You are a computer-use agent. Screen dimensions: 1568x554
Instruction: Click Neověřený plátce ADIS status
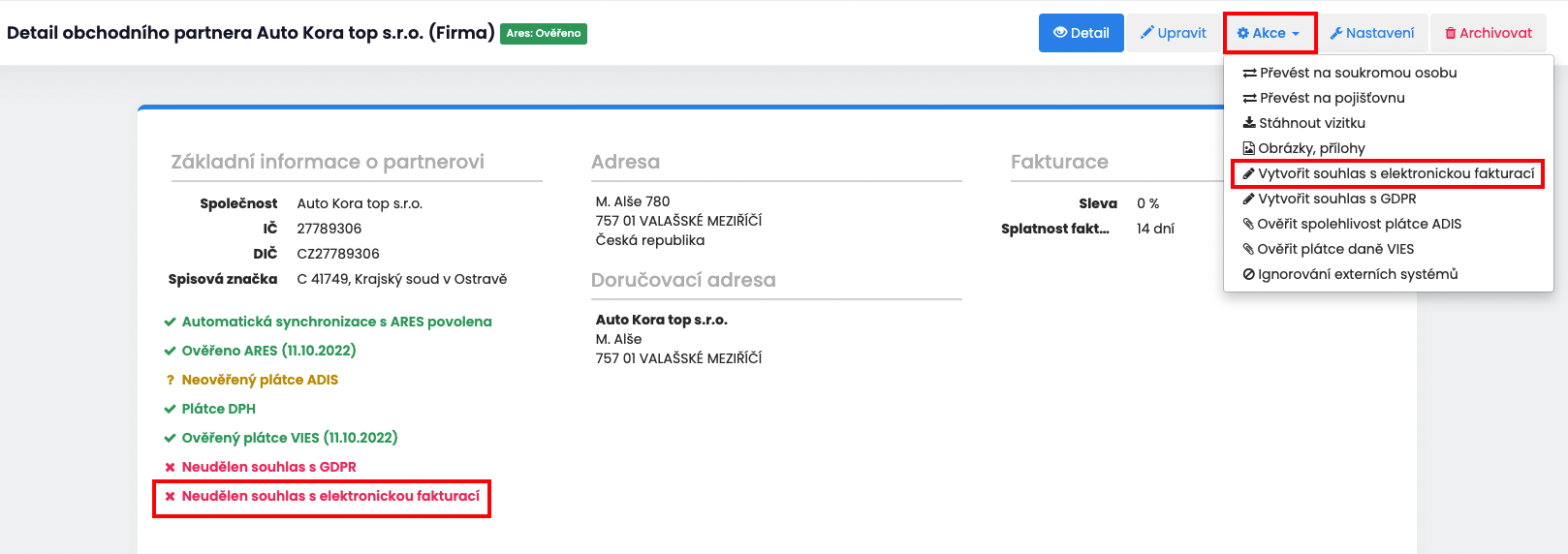pos(260,380)
